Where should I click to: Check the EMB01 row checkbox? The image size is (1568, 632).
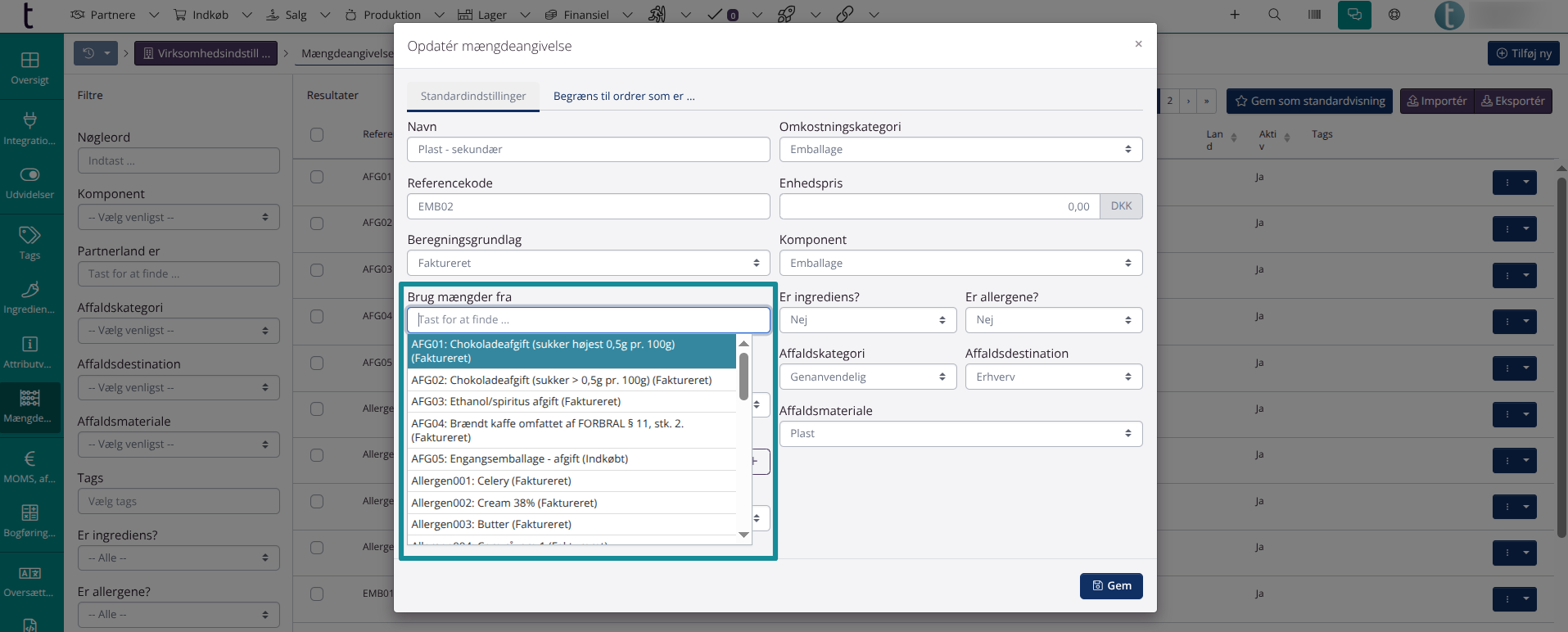(x=317, y=594)
